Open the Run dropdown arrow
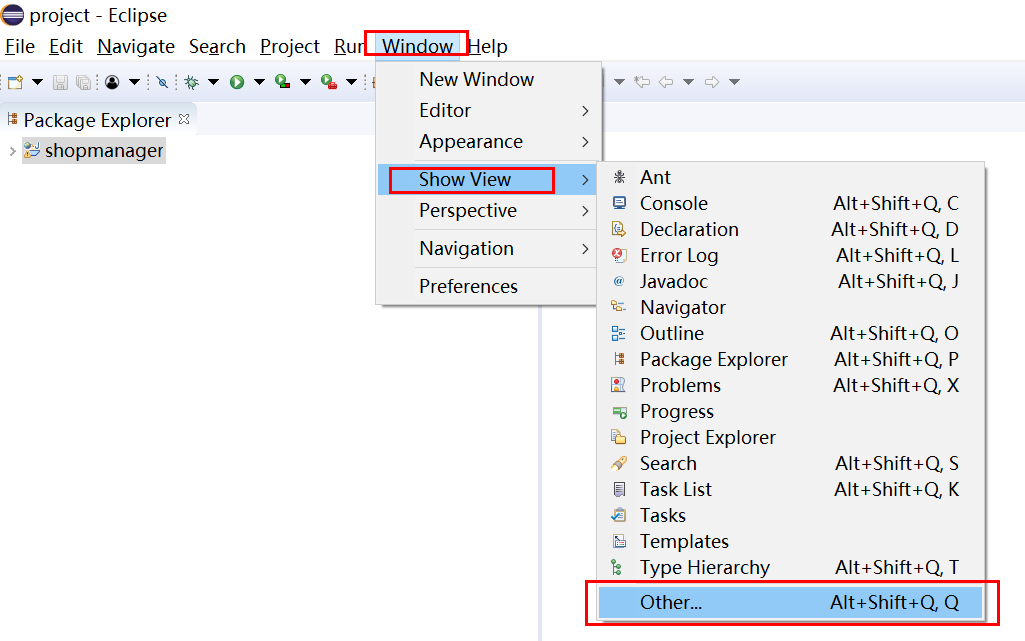1025x641 pixels. [x=260, y=82]
